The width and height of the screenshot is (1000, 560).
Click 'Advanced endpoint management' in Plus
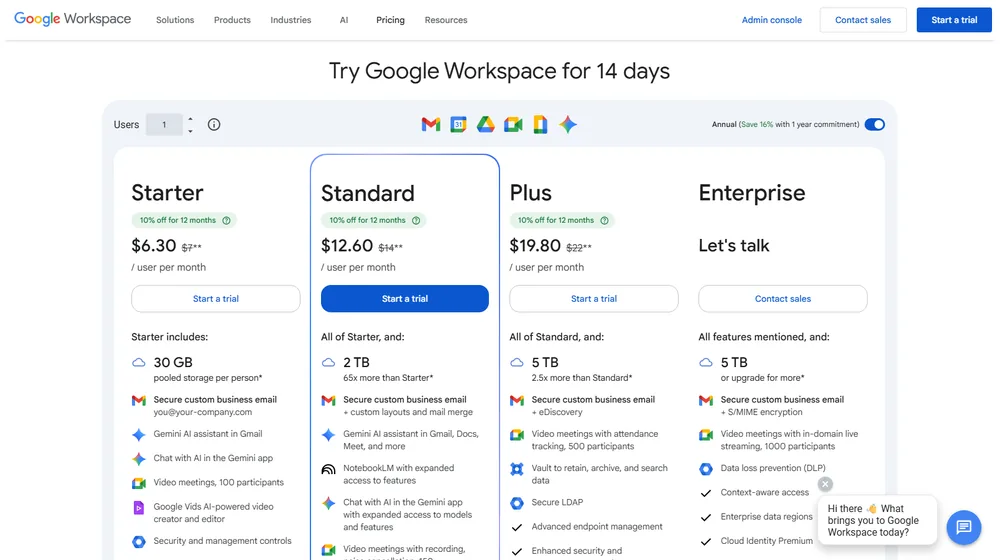[x=597, y=527]
